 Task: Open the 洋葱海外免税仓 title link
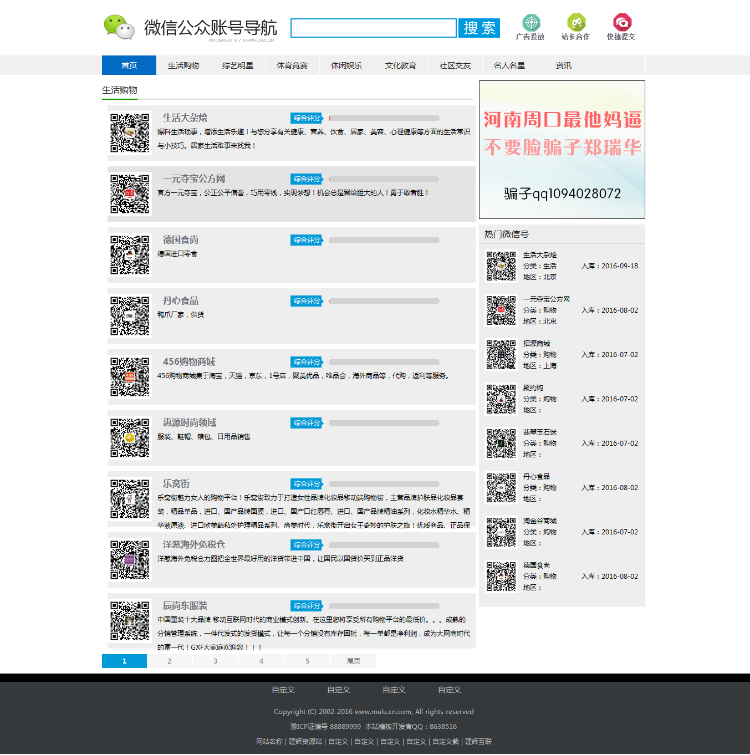[194, 545]
